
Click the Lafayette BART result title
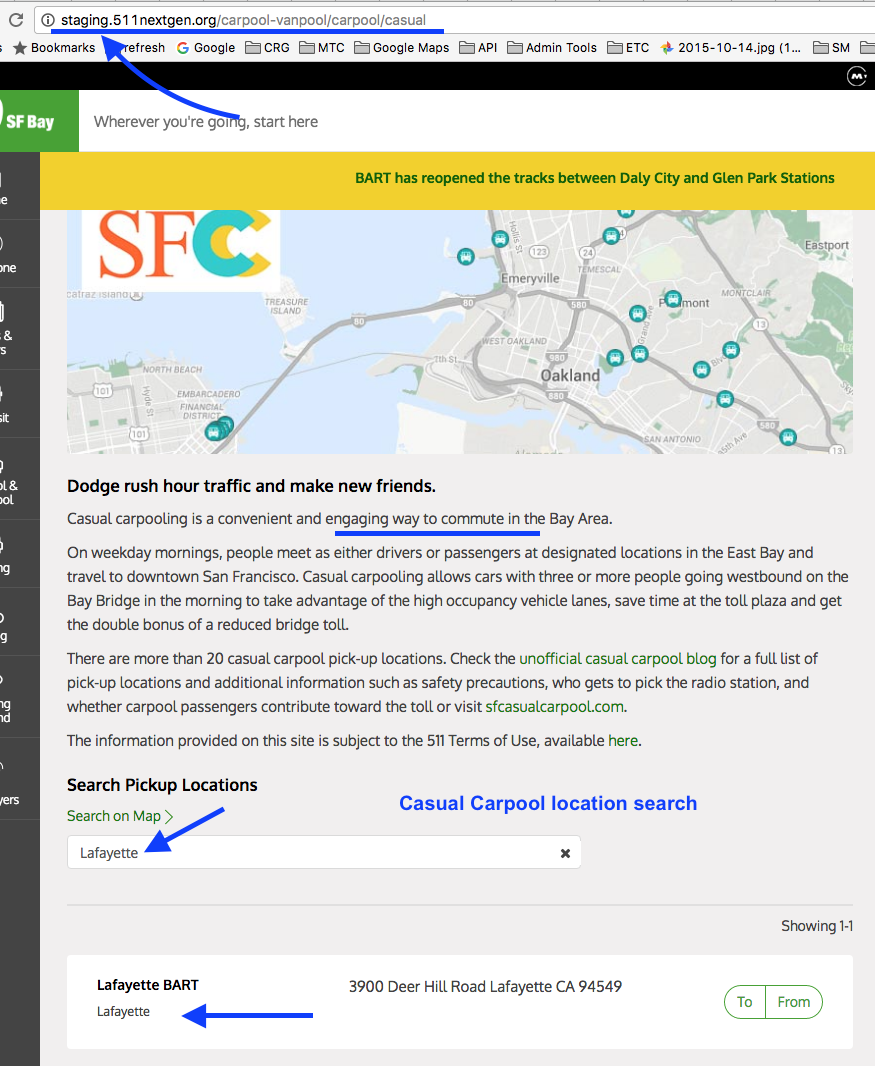pyautogui.click(x=148, y=985)
